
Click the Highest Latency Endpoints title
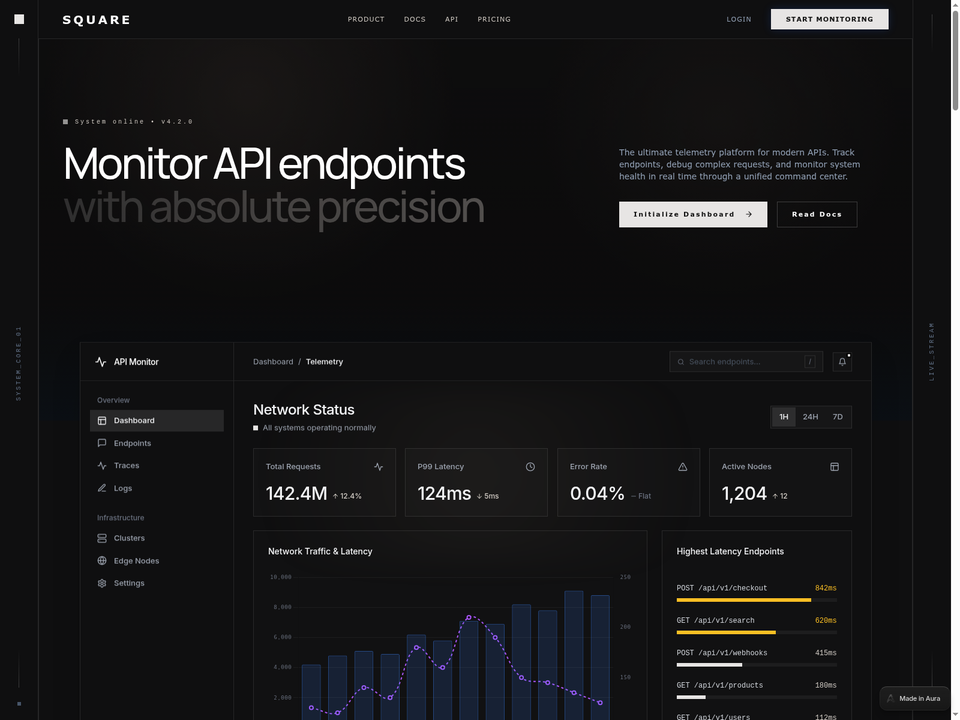[x=730, y=552]
